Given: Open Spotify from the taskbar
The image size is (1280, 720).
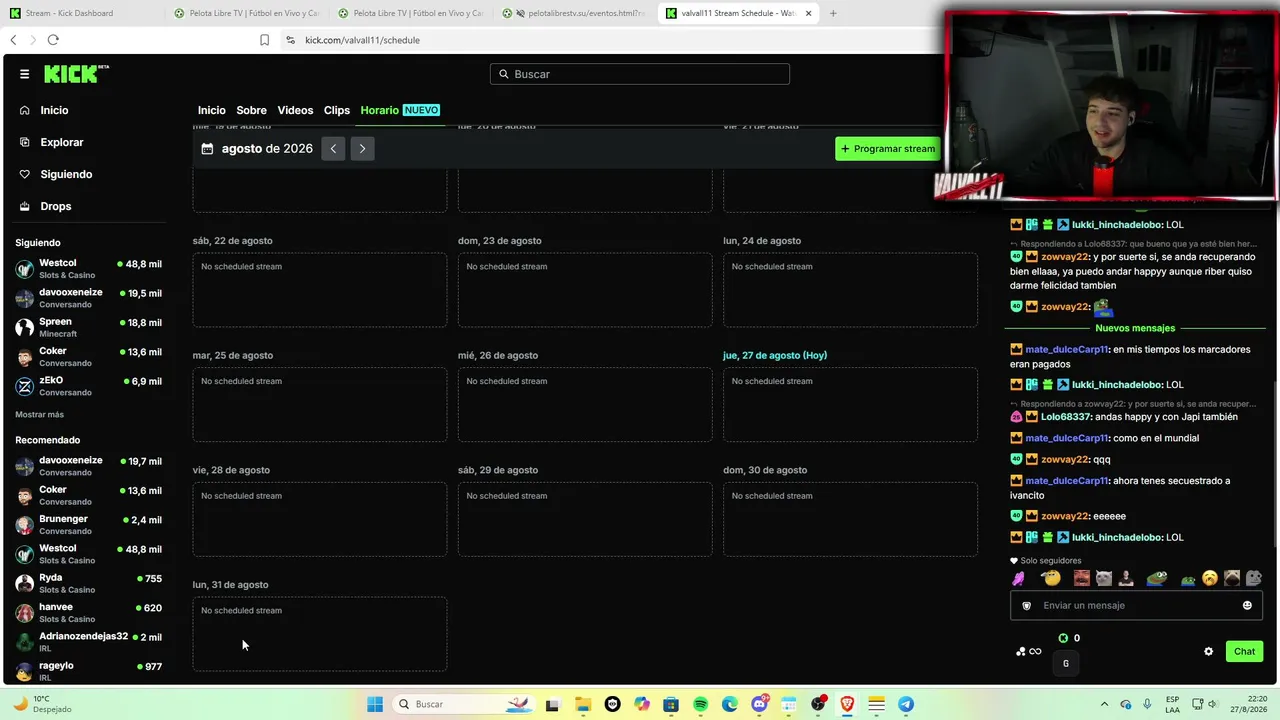Looking at the screenshot, I should [700, 704].
